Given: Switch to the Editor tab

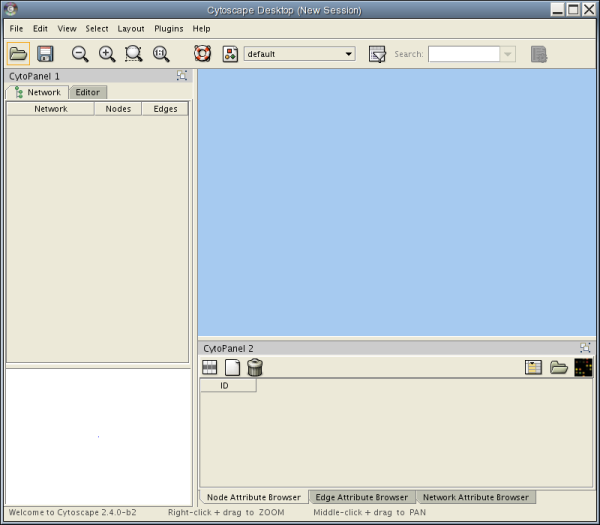Looking at the screenshot, I should point(87,92).
